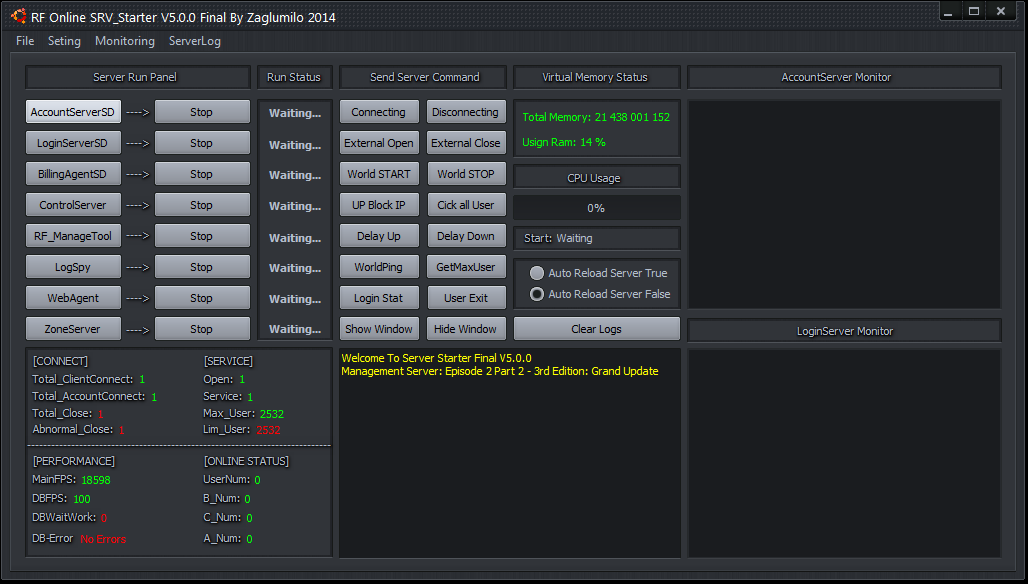Click inside LoginServer Monitor output area
The width and height of the screenshot is (1028, 584).
click(844, 453)
